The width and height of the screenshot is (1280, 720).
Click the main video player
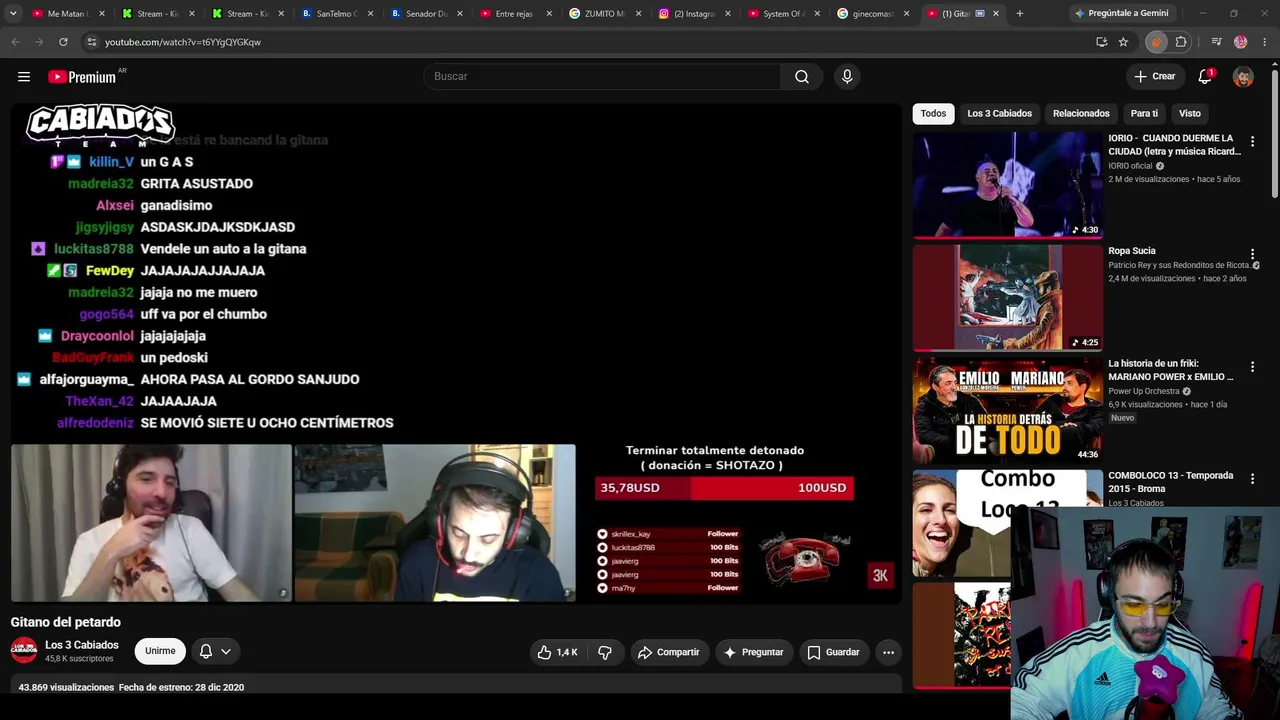(x=456, y=354)
